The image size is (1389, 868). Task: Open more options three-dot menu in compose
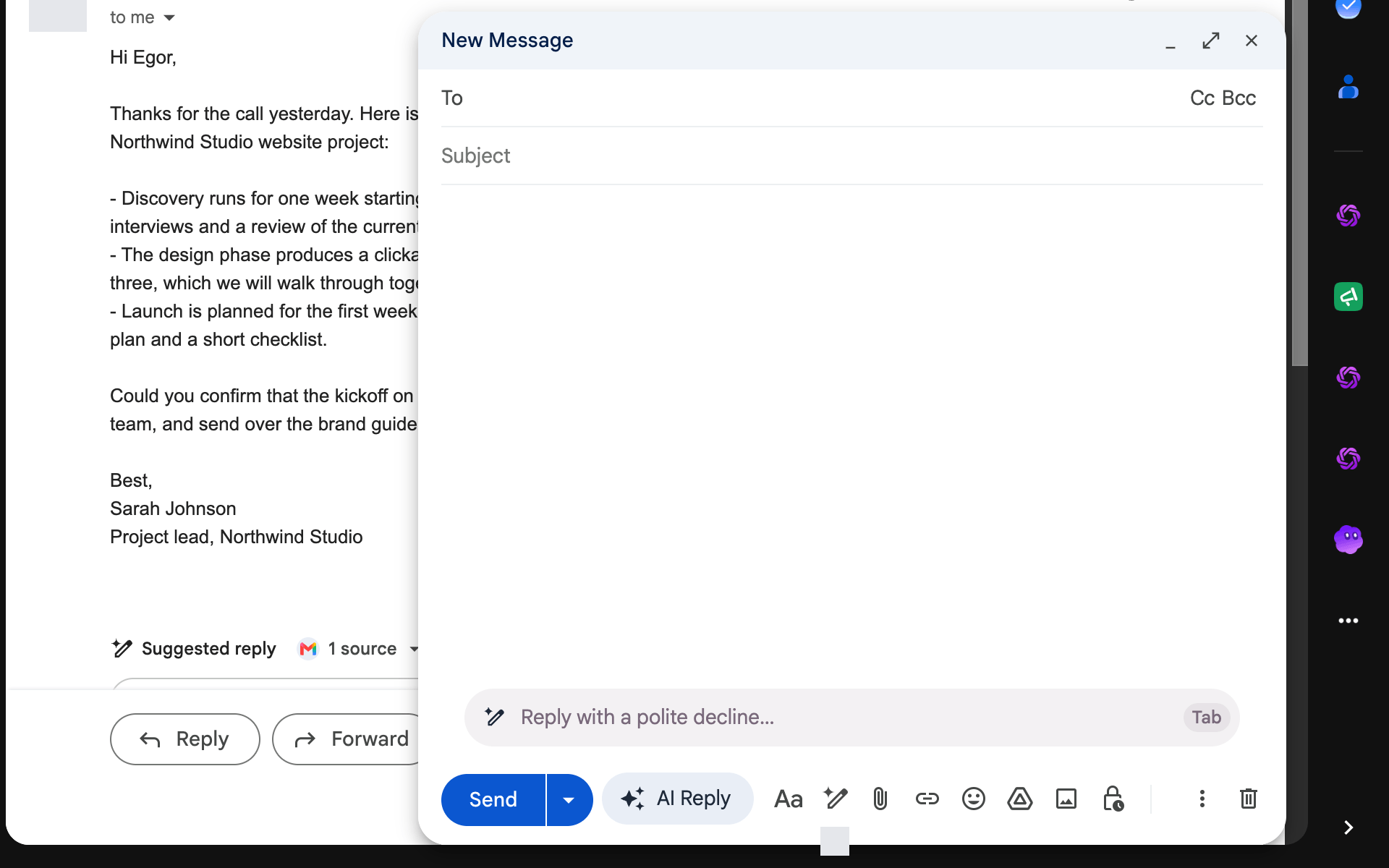1202,799
